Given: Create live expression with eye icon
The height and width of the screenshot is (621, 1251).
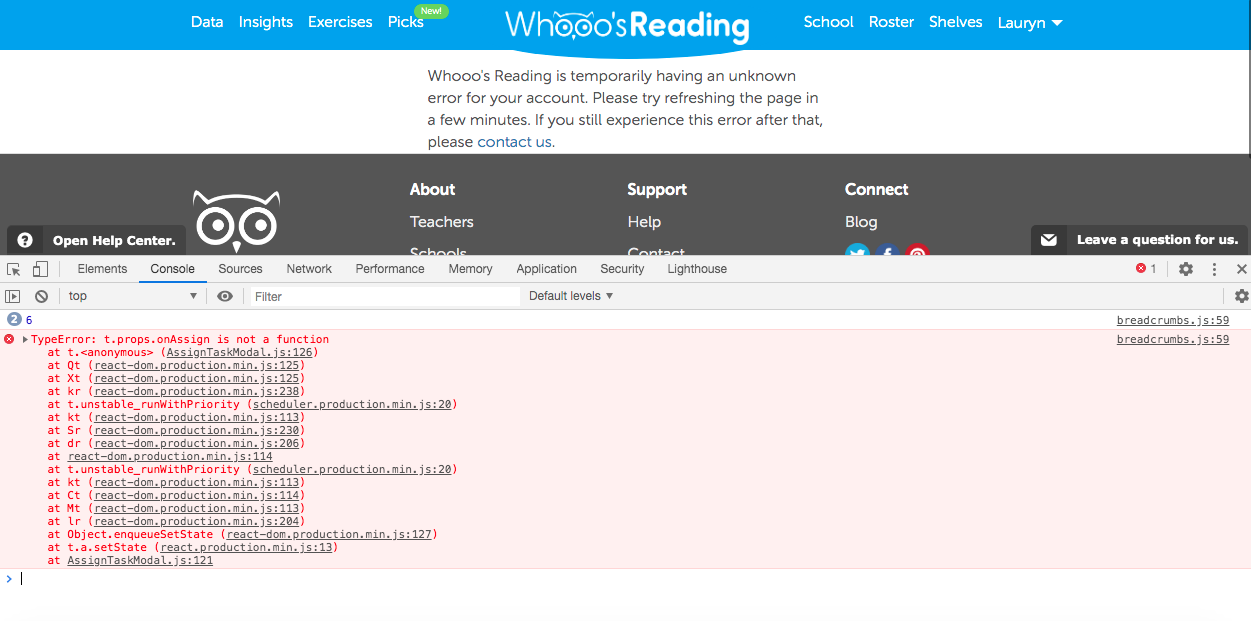Looking at the screenshot, I should tap(225, 296).
